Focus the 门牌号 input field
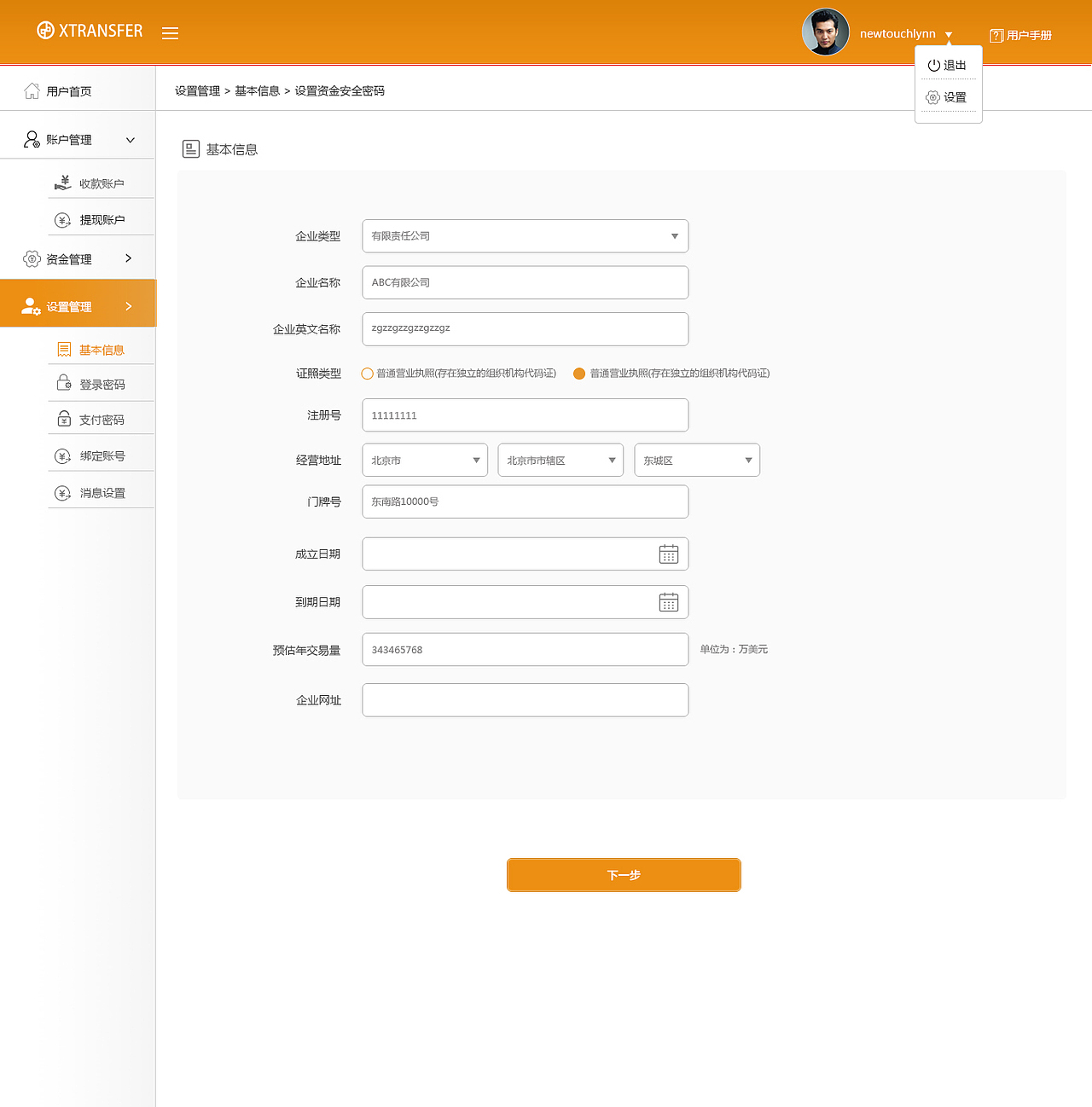Viewport: 1092px width, 1107px height. (526, 501)
